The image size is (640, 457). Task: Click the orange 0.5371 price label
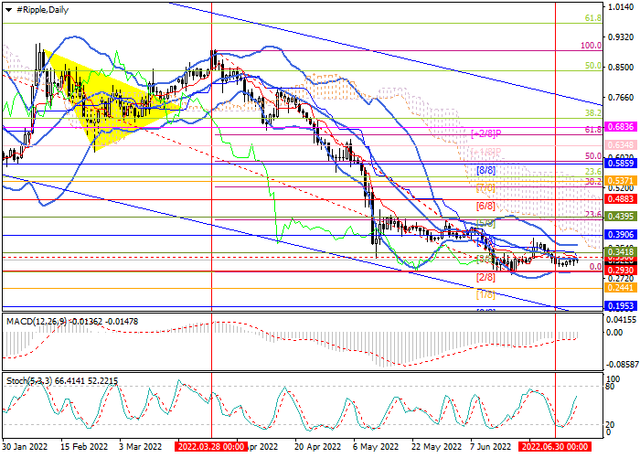(622, 181)
